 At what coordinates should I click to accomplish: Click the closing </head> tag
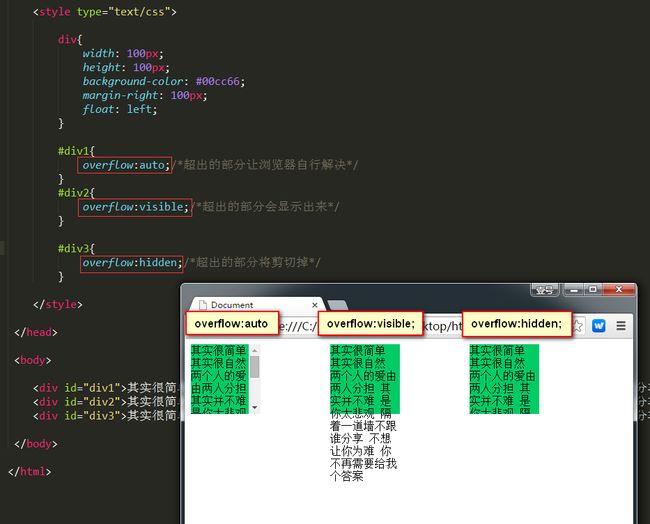36,332
